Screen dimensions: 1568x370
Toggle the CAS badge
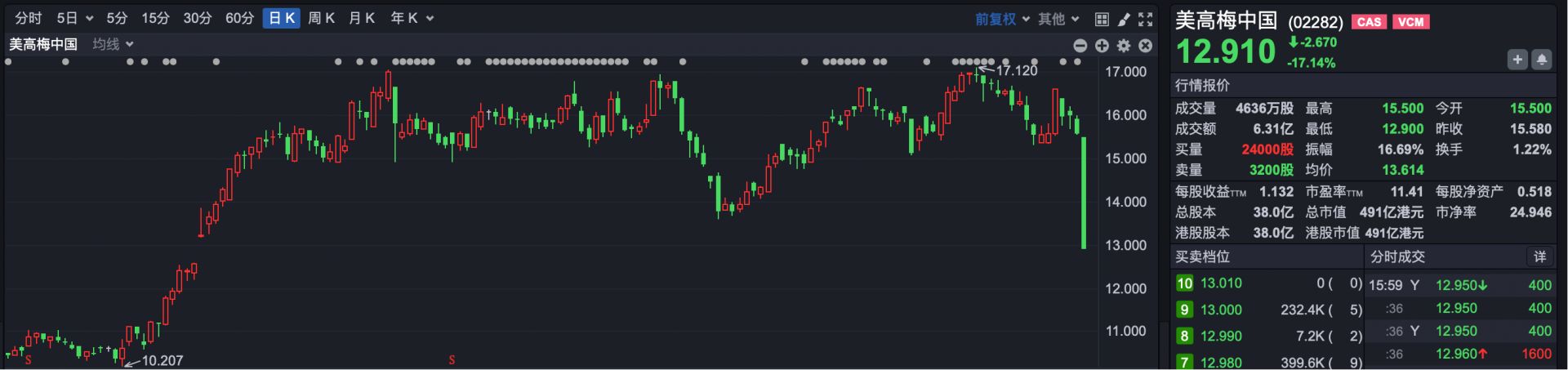coord(1370,22)
